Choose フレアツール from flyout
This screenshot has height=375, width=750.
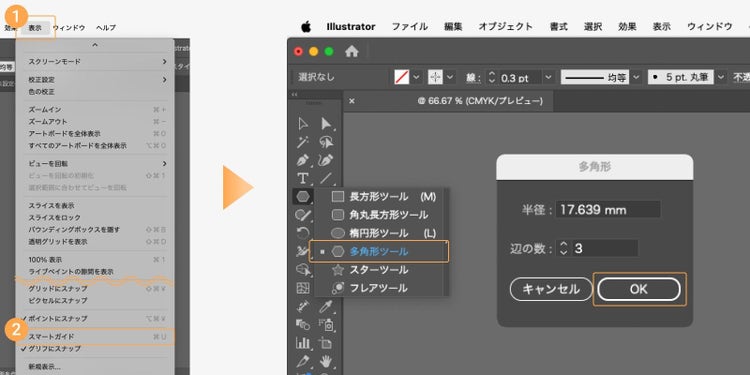pyautogui.click(x=381, y=288)
